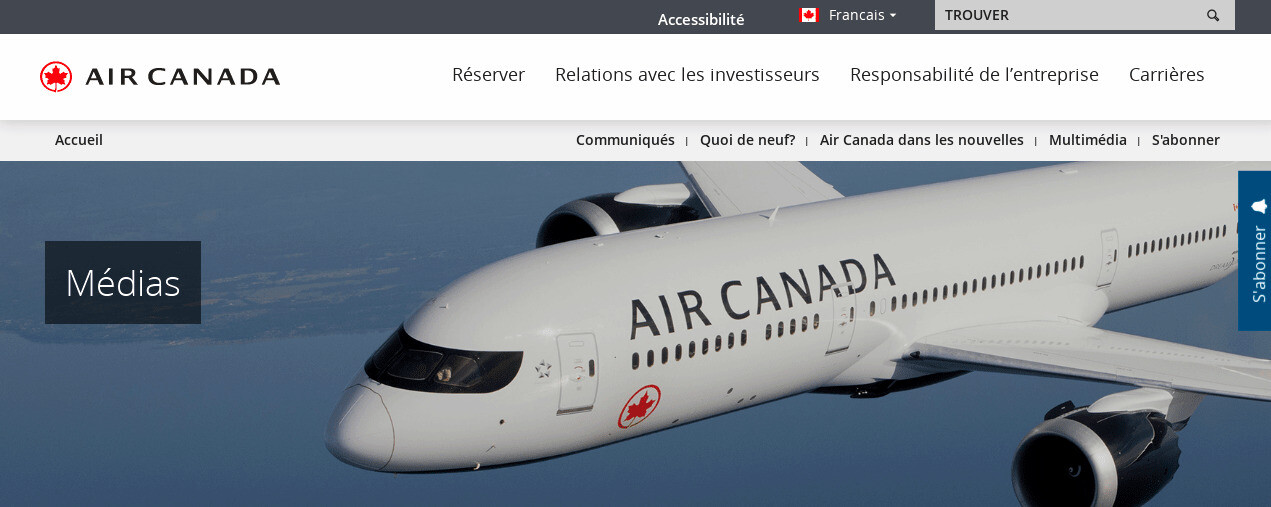Select Responsabilité de l'entreprise menu item
The width and height of the screenshot is (1271, 507).
[x=974, y=74]
